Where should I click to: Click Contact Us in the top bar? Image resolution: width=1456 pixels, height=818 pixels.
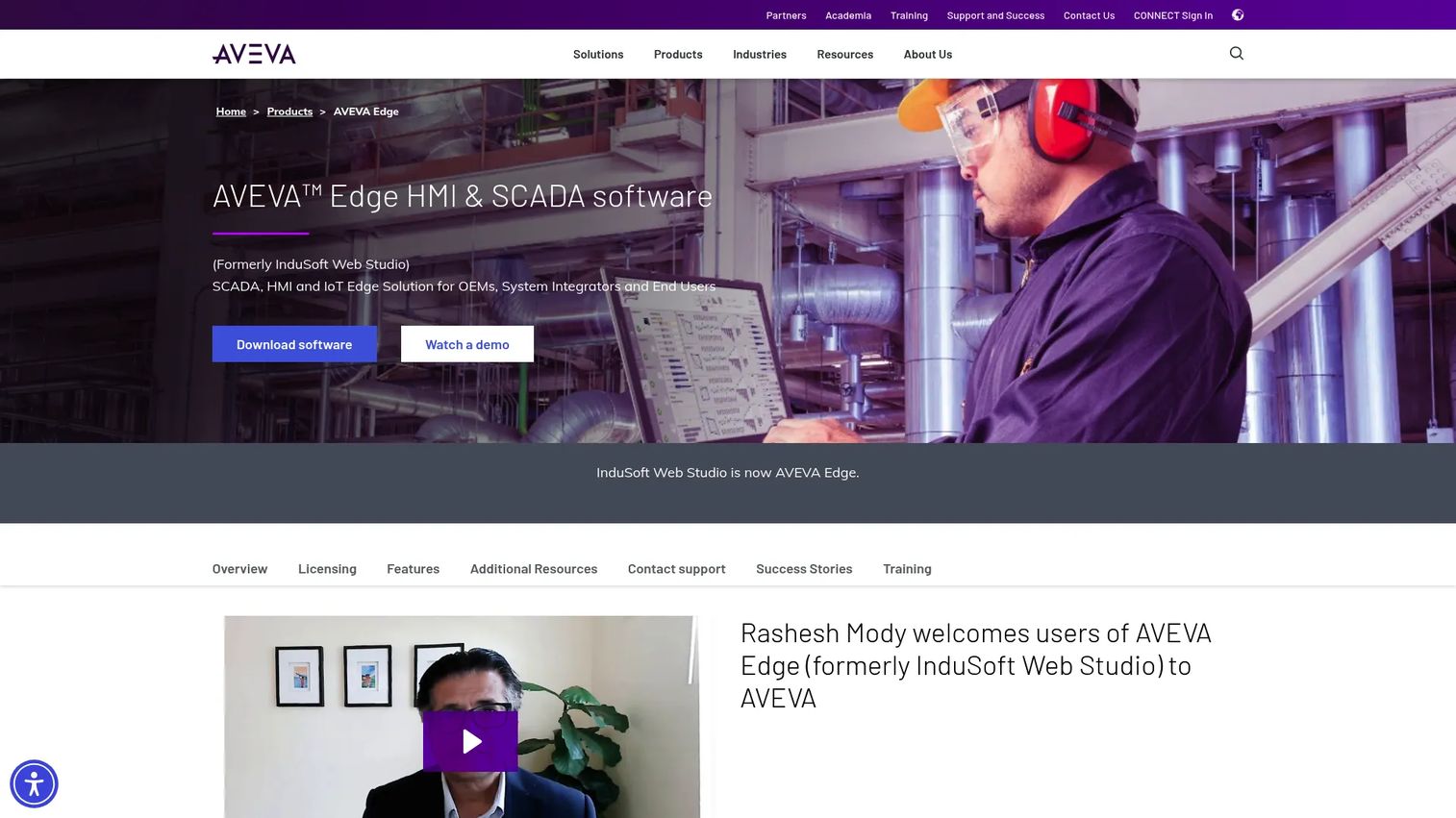(x=1089, y=15)
